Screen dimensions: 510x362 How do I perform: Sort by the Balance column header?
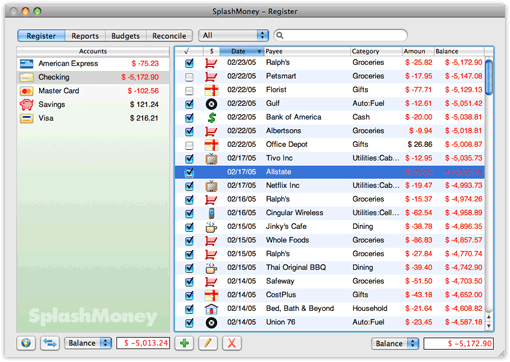(x=459, y=51)
